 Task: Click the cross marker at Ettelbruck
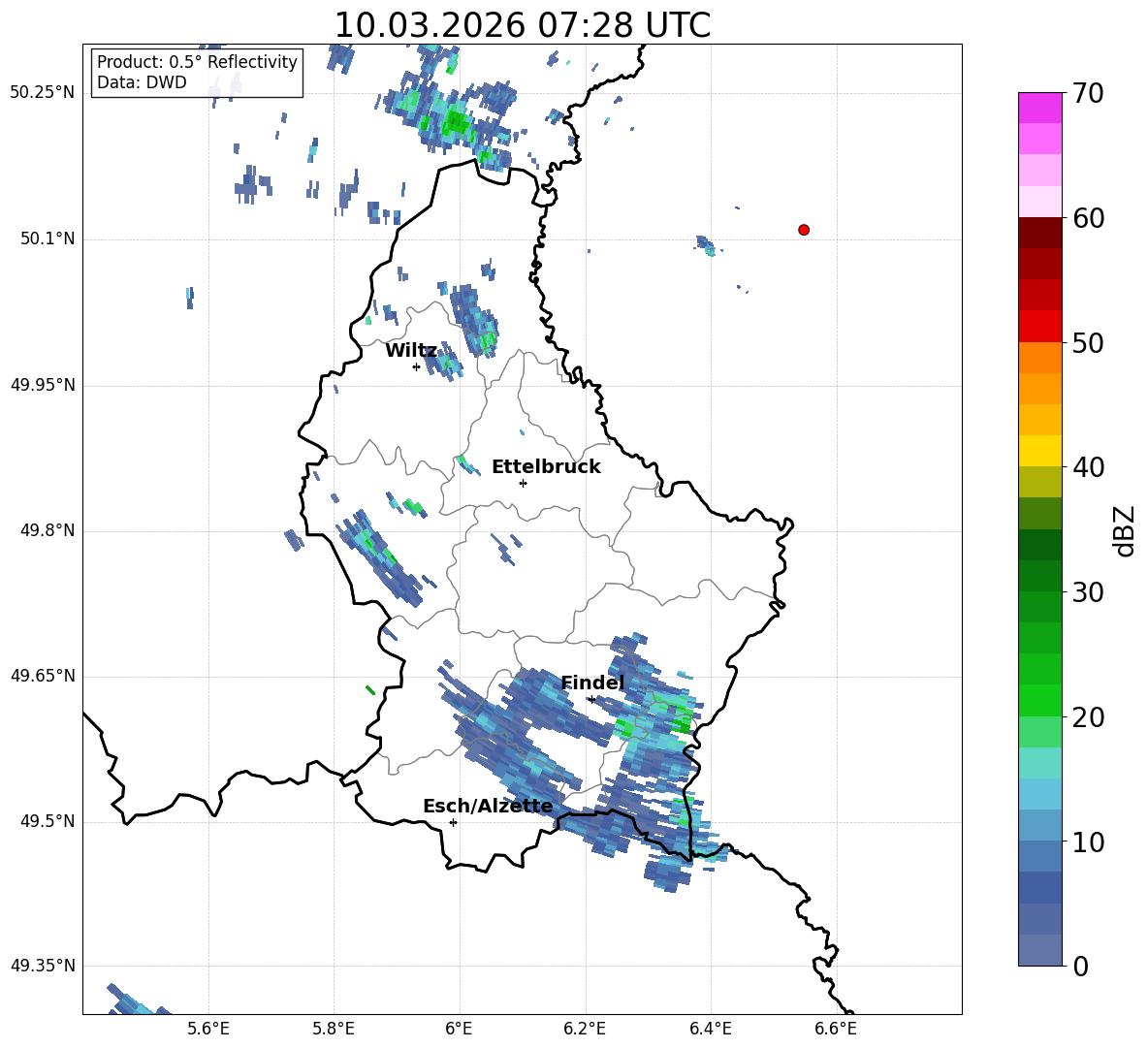(523, 483)
